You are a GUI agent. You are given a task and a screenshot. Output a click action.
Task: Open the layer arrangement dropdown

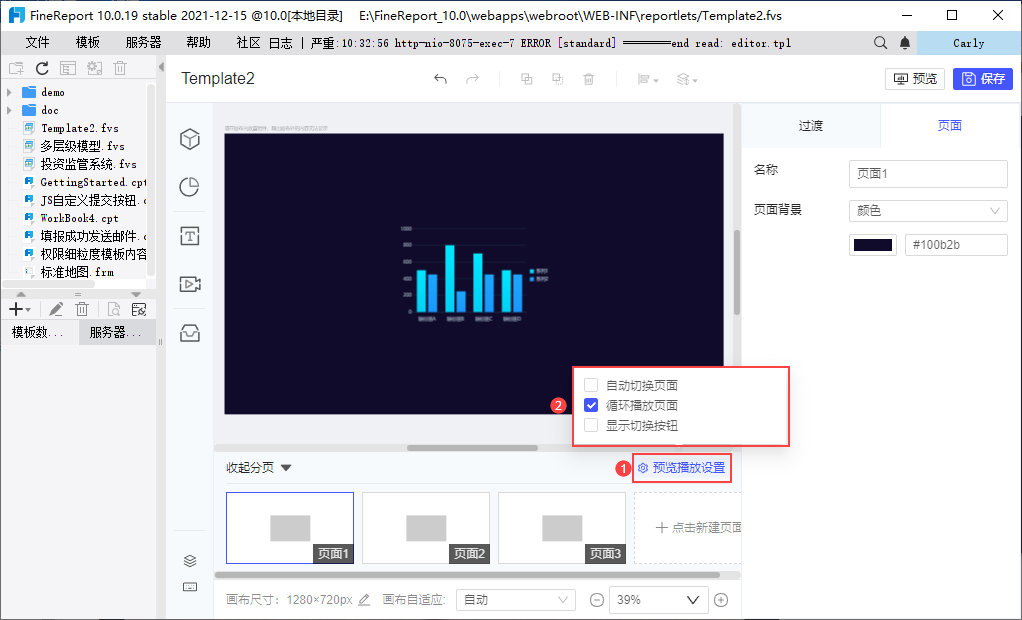click(687, 80)
